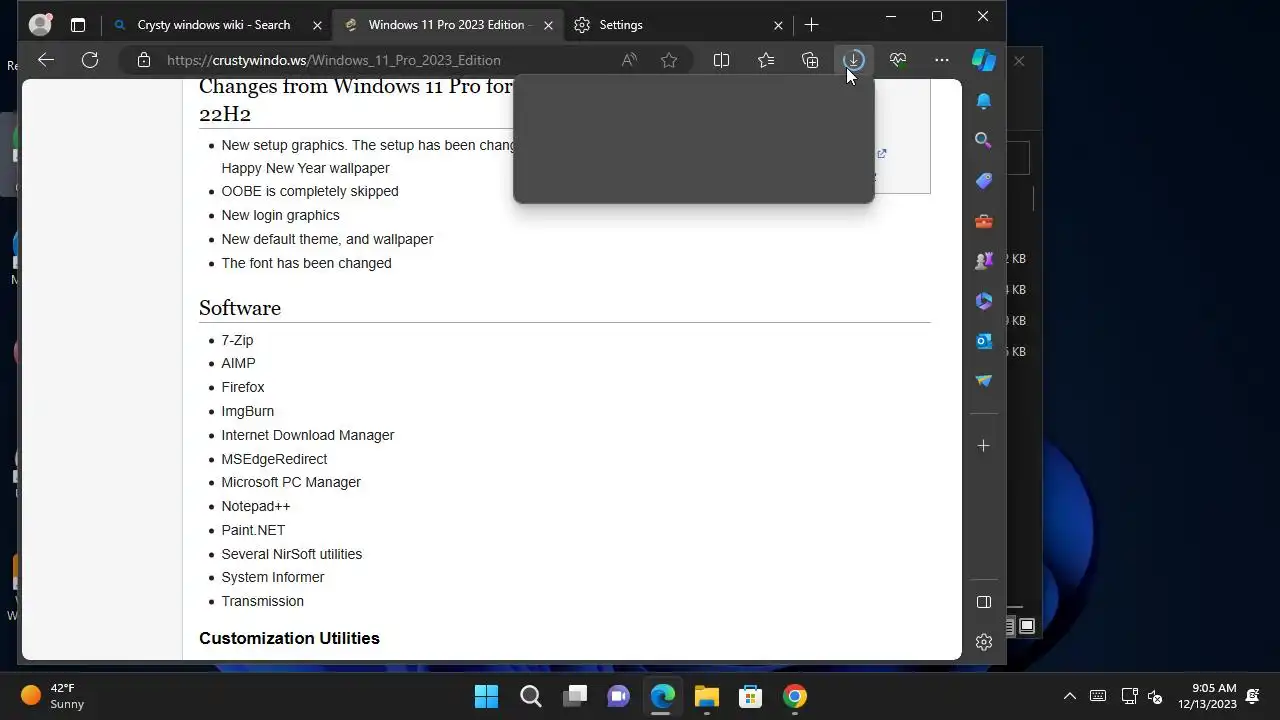Screen dimensions: 1280x720
Task: Toggle the Downloads flyout
Action: tap(853, 60)
